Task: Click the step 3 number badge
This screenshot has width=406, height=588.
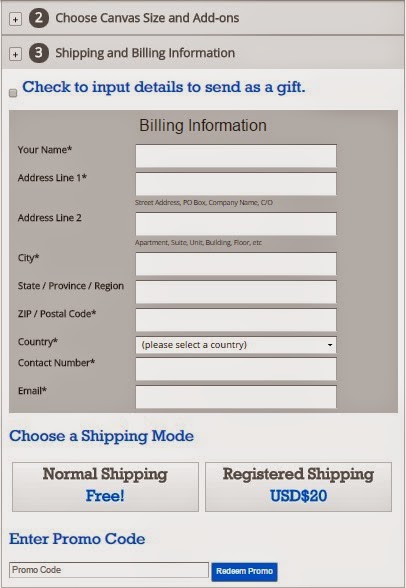Action: point(39,53)
